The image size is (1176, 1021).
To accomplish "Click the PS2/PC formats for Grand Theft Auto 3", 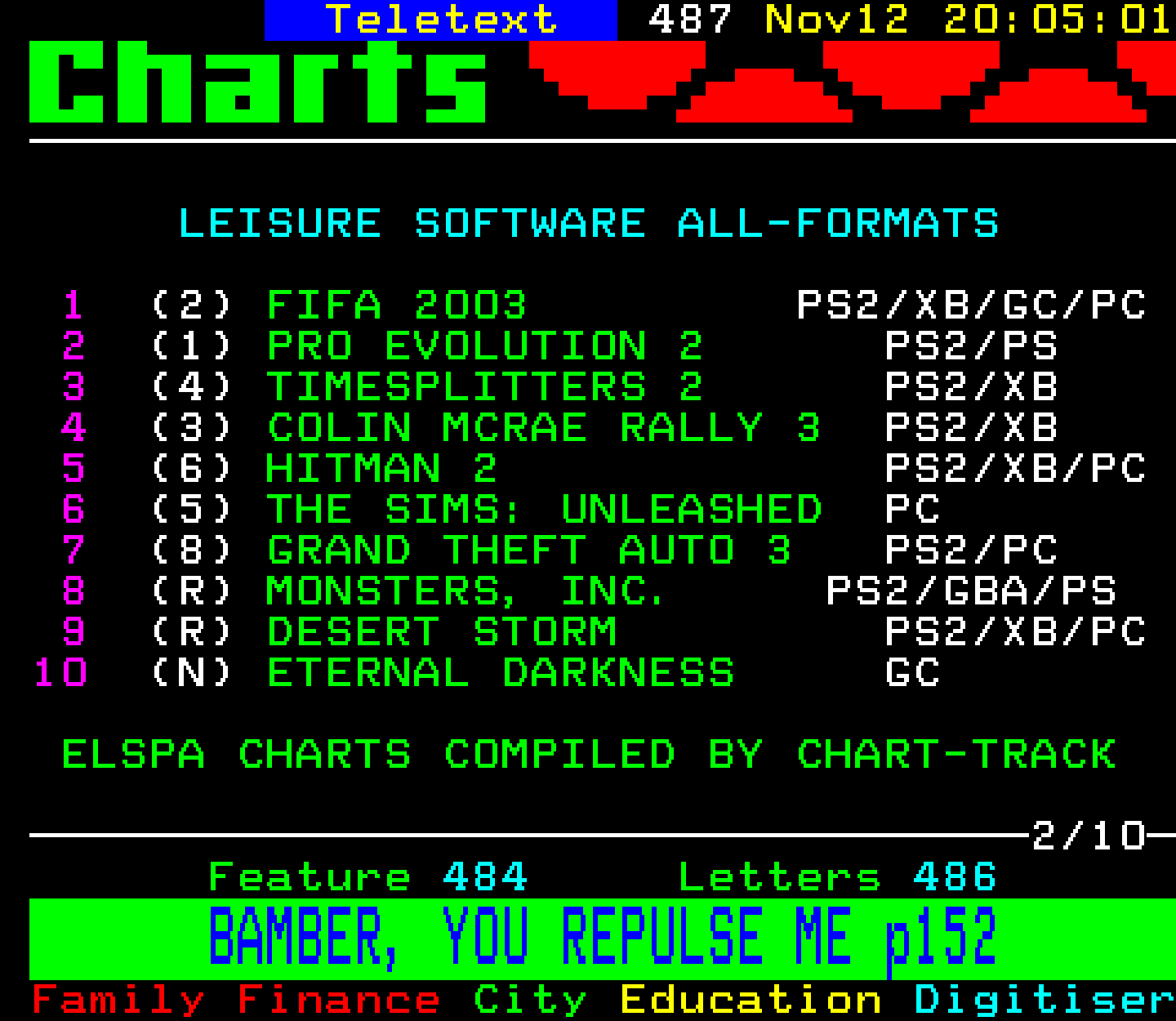I will tap(972, 551).
